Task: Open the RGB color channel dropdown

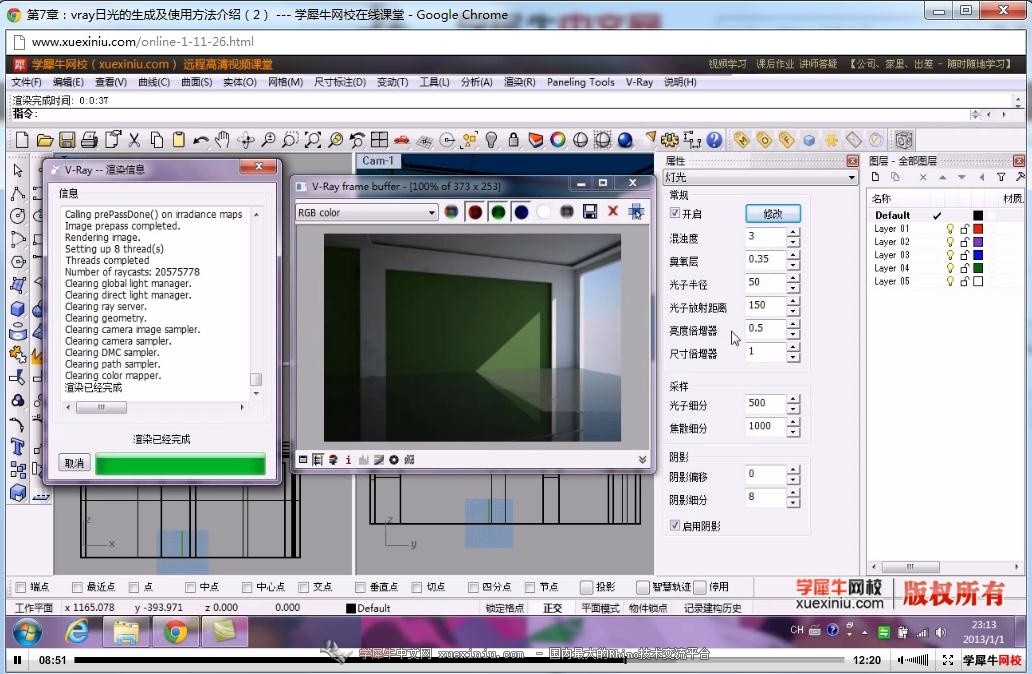Action: (x=367, y=213)
